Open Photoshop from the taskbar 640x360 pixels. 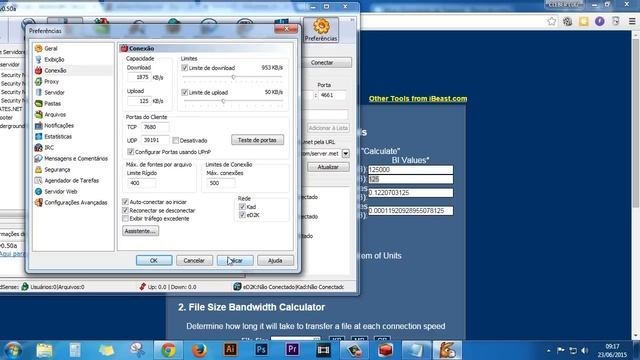coord(261,350)
